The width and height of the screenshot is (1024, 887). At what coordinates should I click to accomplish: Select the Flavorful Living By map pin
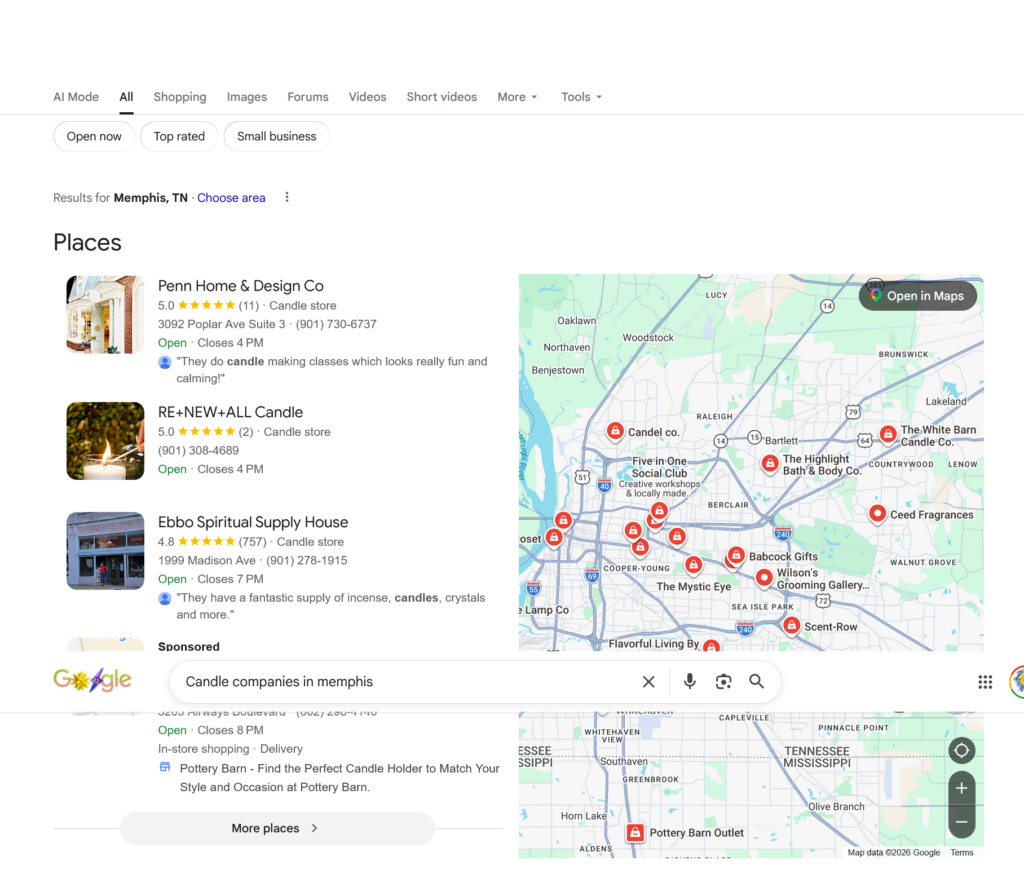click(712, 646)
